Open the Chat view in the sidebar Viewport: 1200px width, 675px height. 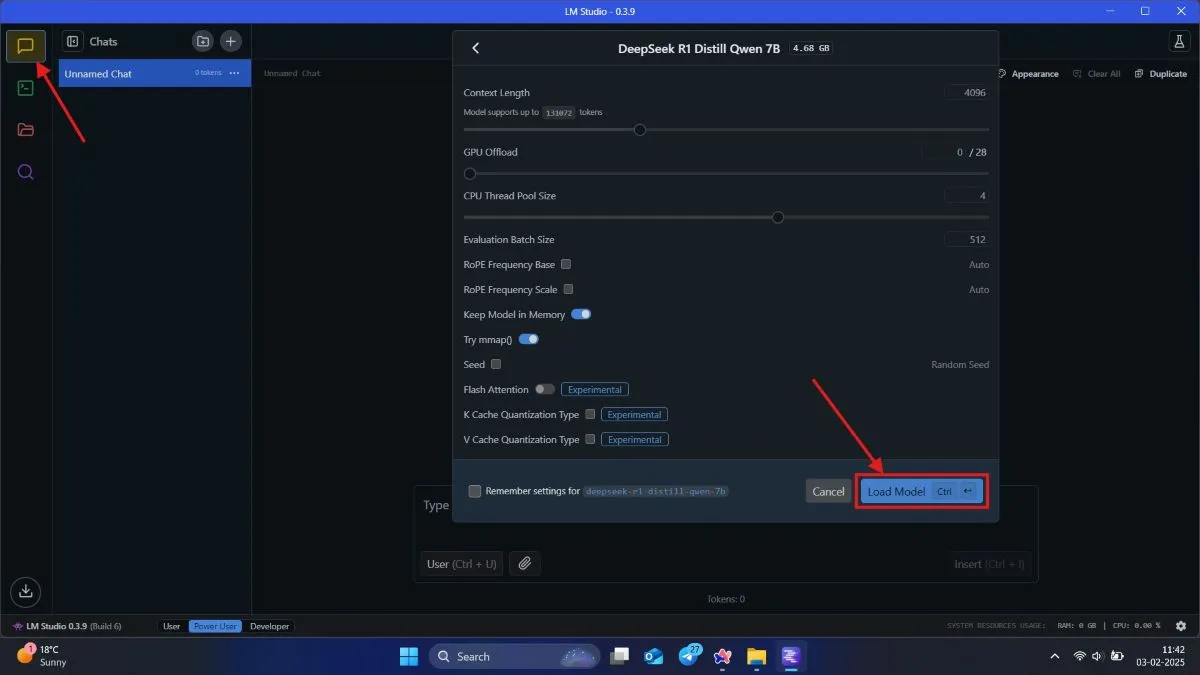26,46
